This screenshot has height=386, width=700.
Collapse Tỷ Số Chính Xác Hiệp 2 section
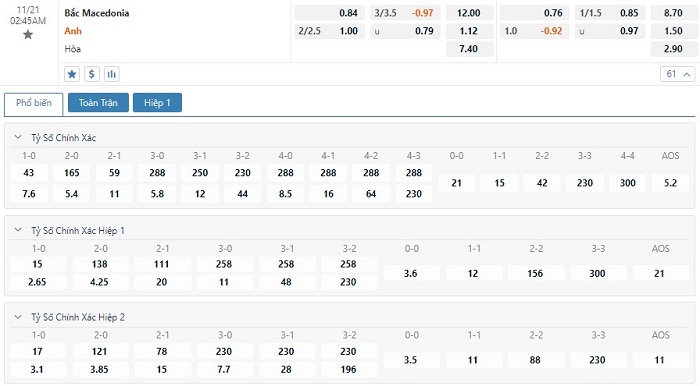point(18,317)
